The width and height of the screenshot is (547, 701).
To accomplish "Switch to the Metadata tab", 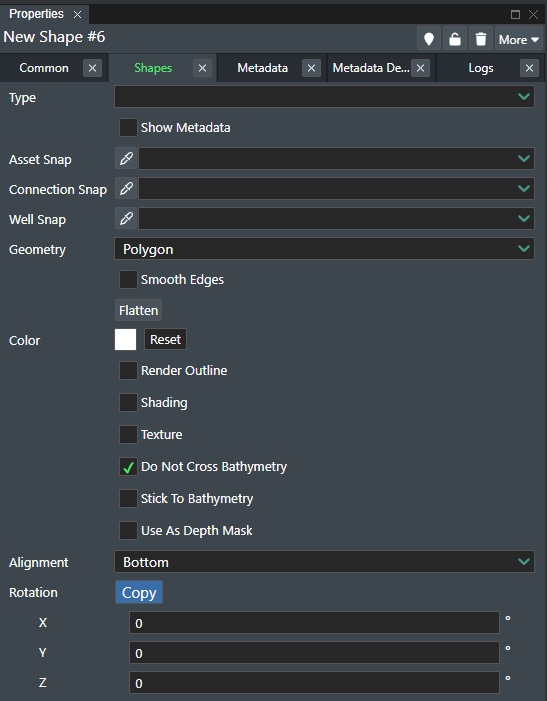I will 262,68.
